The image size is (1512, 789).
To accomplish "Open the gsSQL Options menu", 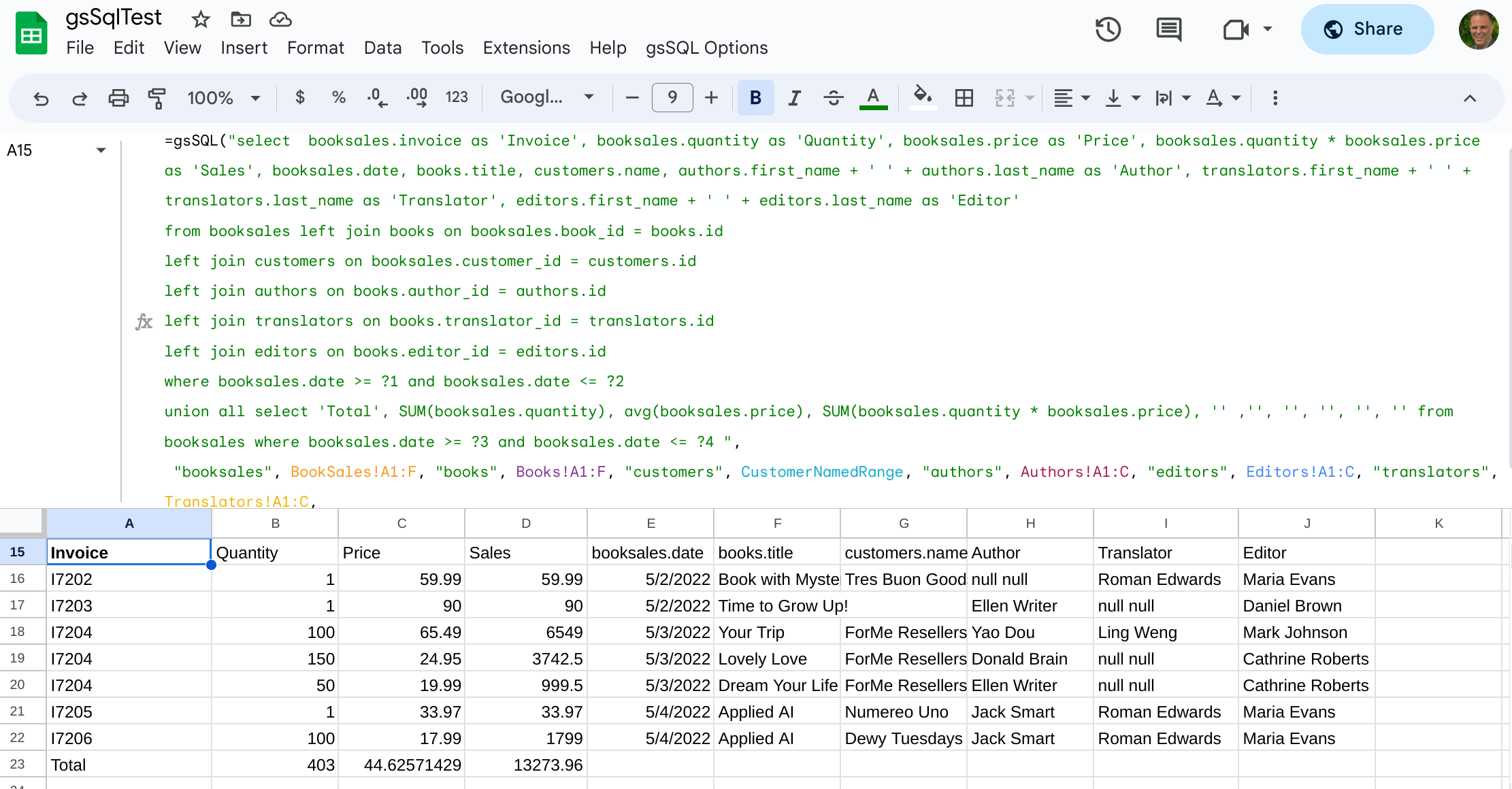I will tap(706, 48).
